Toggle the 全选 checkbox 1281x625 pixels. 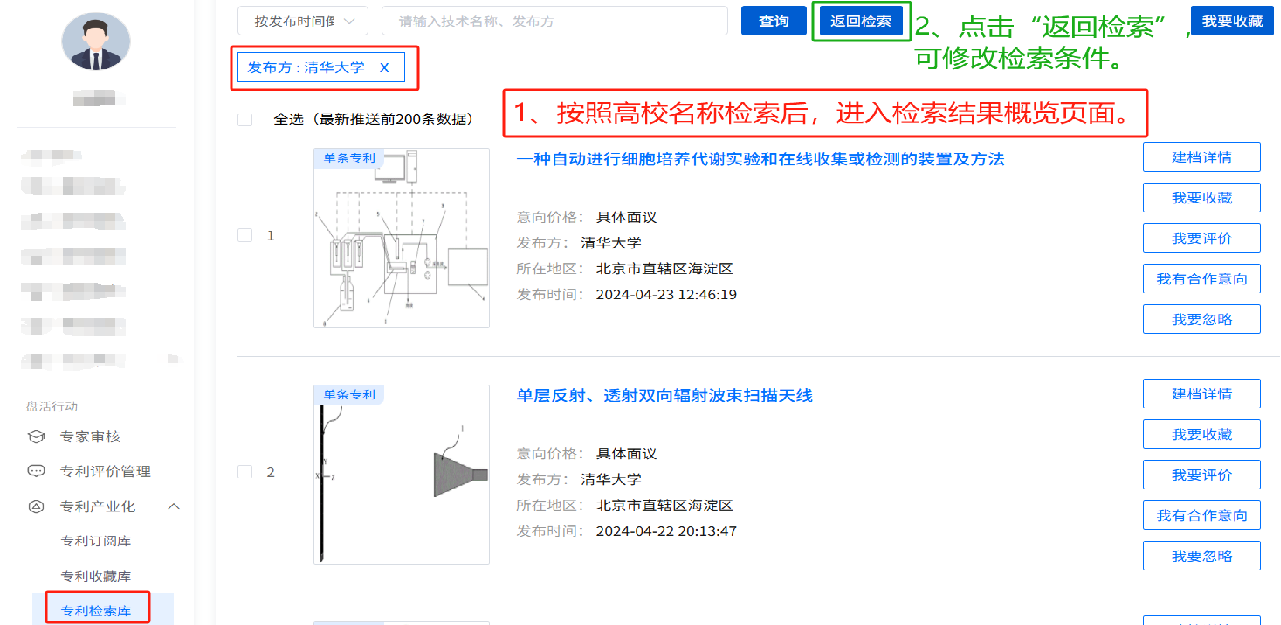245,120
